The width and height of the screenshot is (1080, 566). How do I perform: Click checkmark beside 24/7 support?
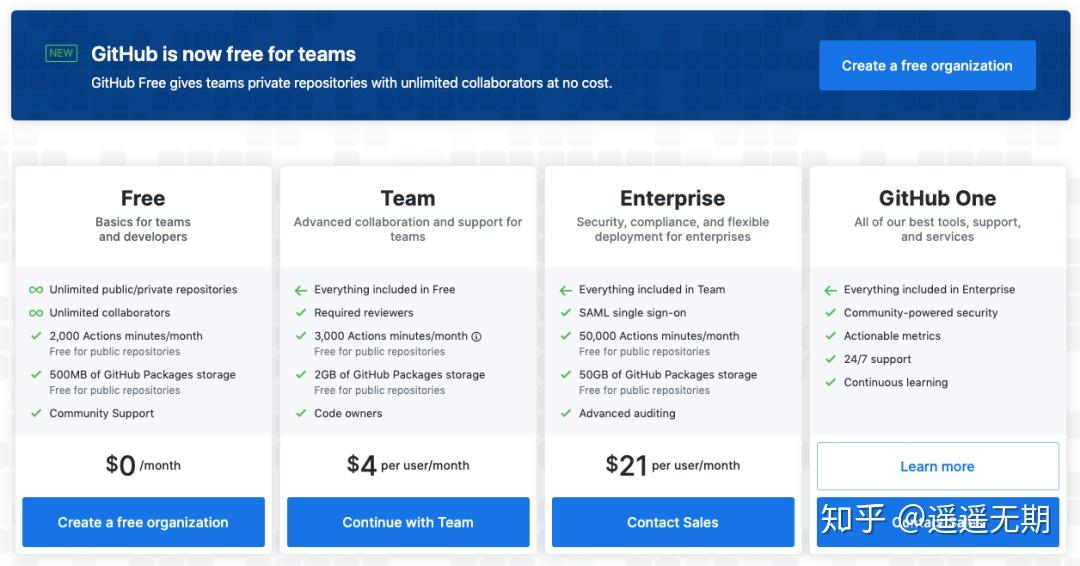[x=830, y=359]
